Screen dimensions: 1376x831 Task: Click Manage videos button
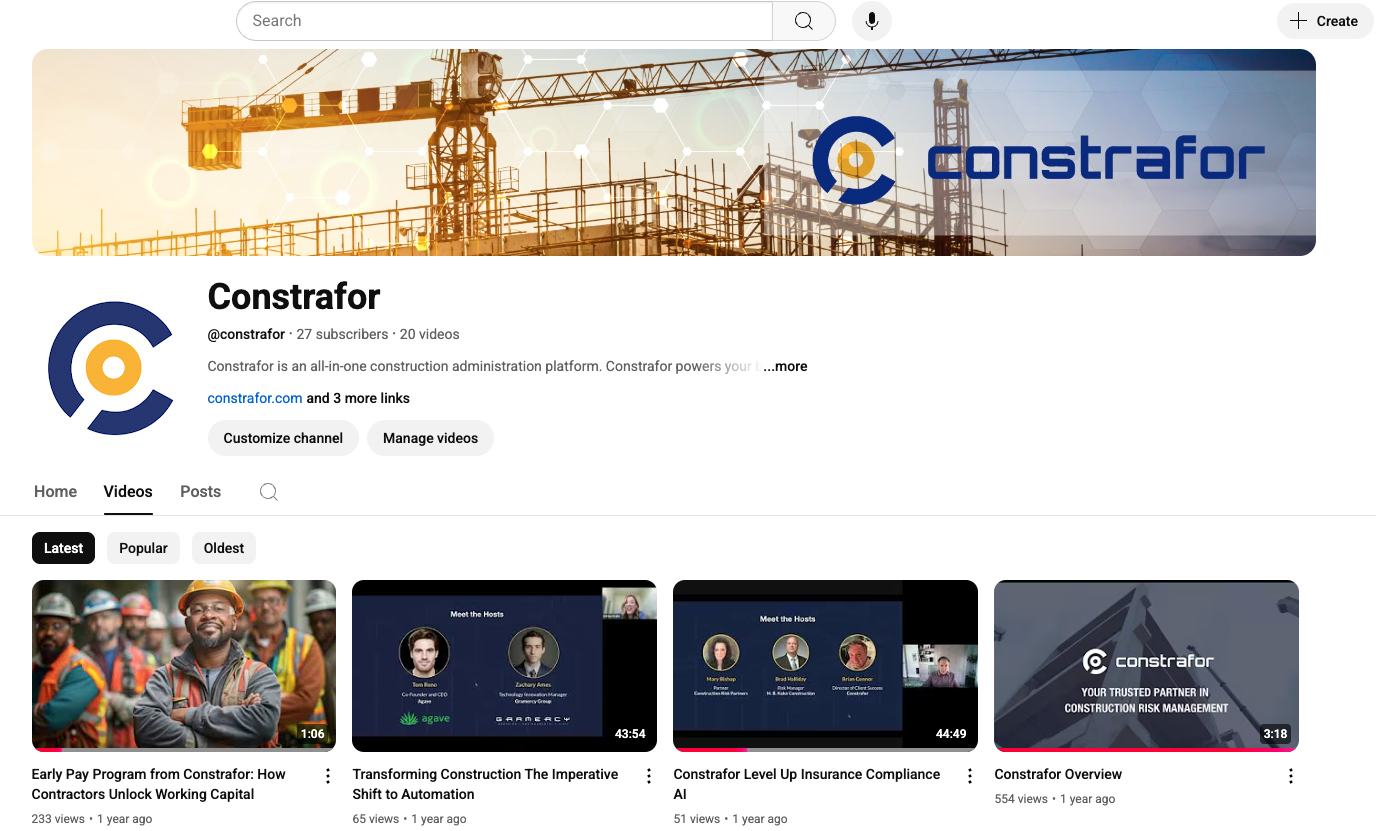click(x=430, y=438)
